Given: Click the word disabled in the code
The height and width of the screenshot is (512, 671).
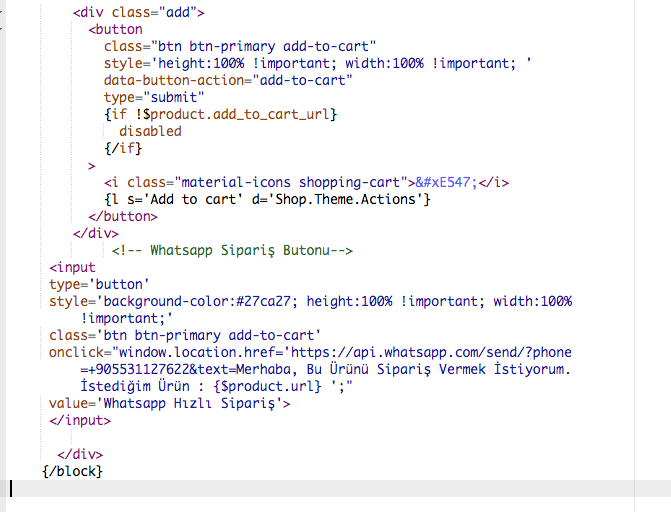Looking at the screenshot, I should point(150,131).
